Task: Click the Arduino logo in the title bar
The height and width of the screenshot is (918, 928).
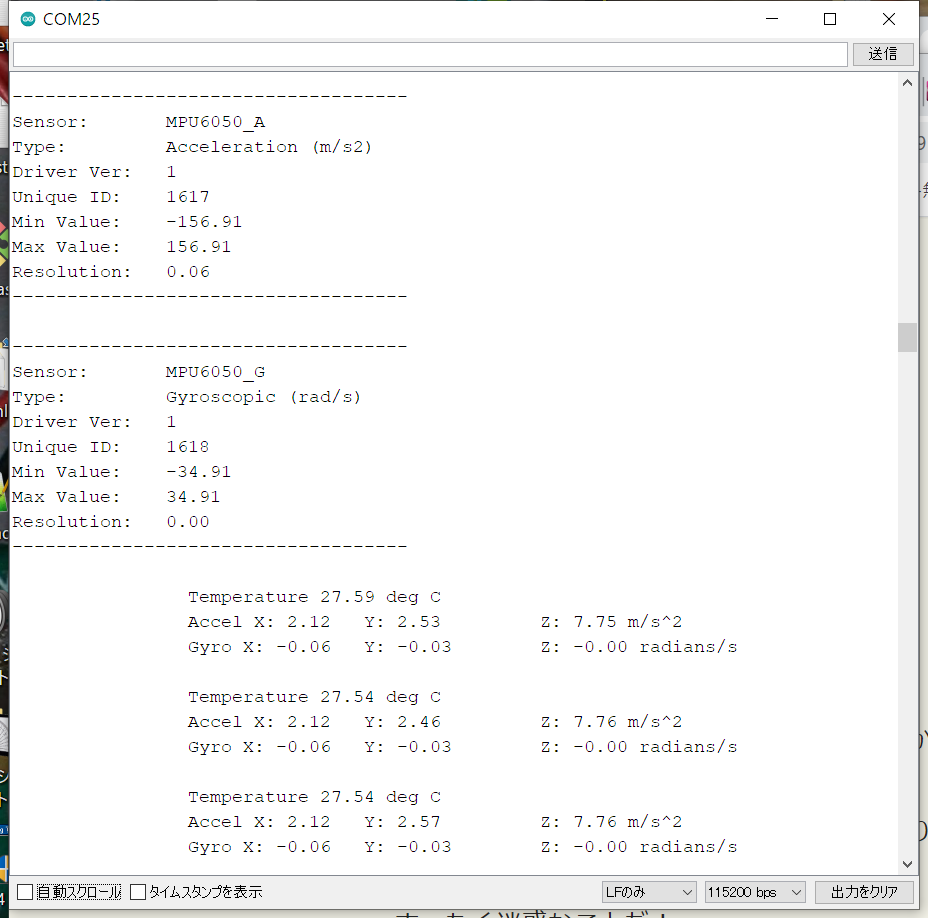Action: [27, 20]
